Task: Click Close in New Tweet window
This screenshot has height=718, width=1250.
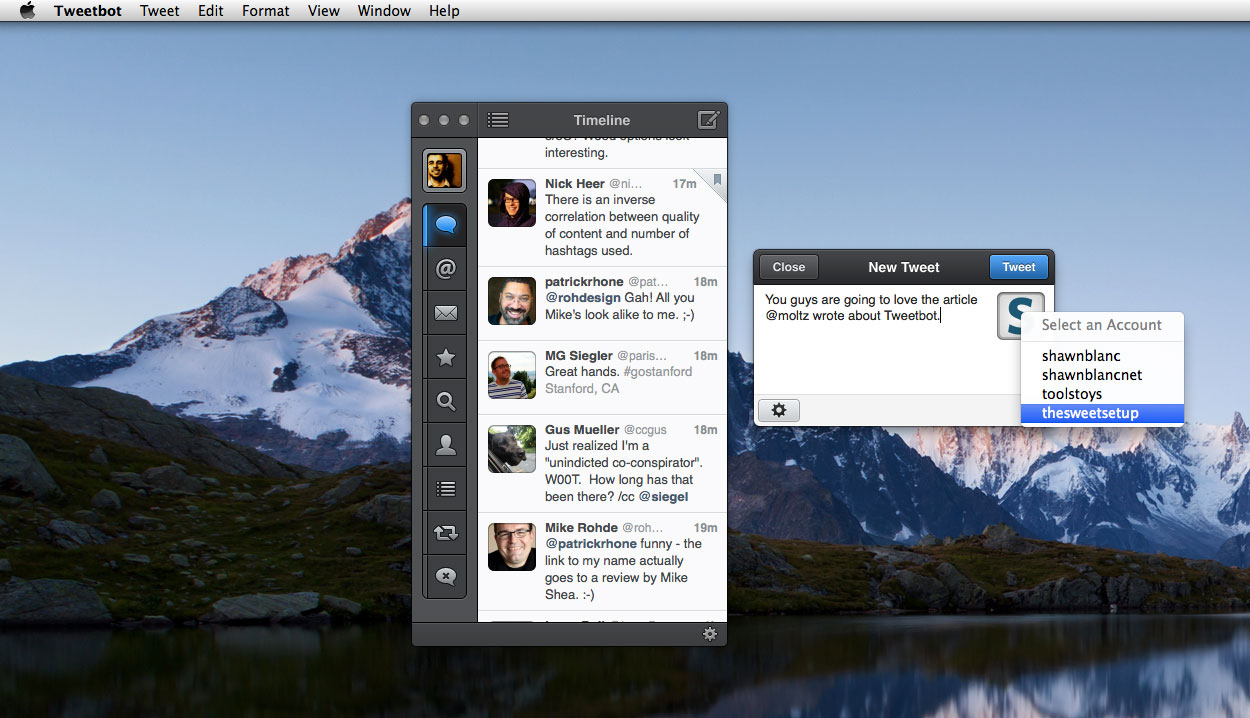Action: [788, 267]
